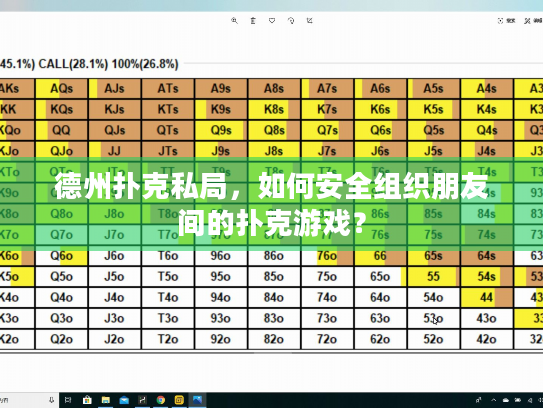Click the A8s cell
Image resolution: width=543 pixels, height=408 pixels.
click(x=274, y=89)
